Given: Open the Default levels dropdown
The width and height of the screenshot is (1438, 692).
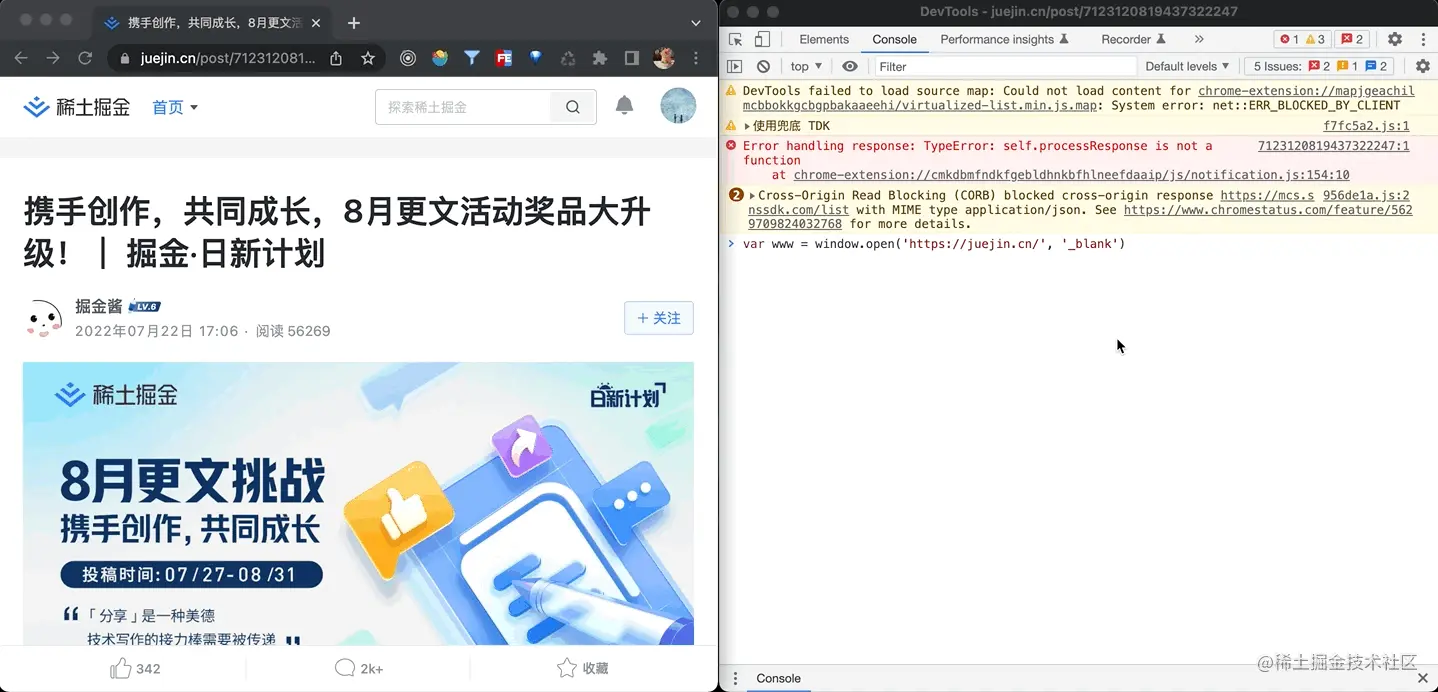Looking at the screenshot, I should click(x=1187, y=66).
